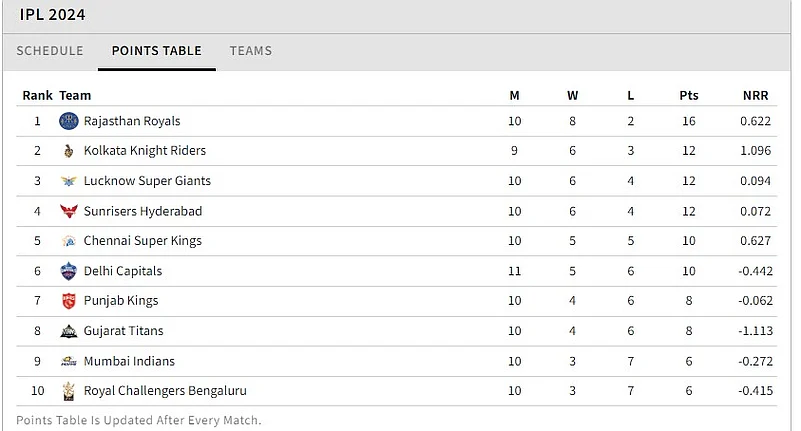Click the NRR column header

755,96
